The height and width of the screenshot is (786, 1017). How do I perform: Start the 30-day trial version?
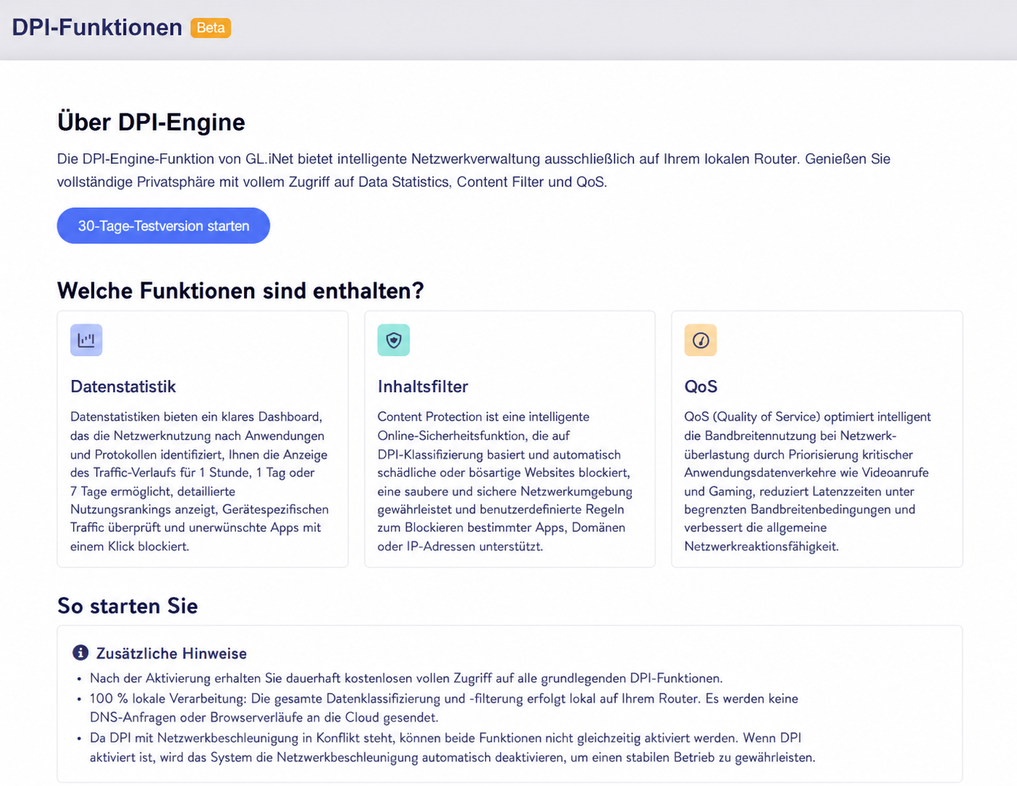(163, 226)
